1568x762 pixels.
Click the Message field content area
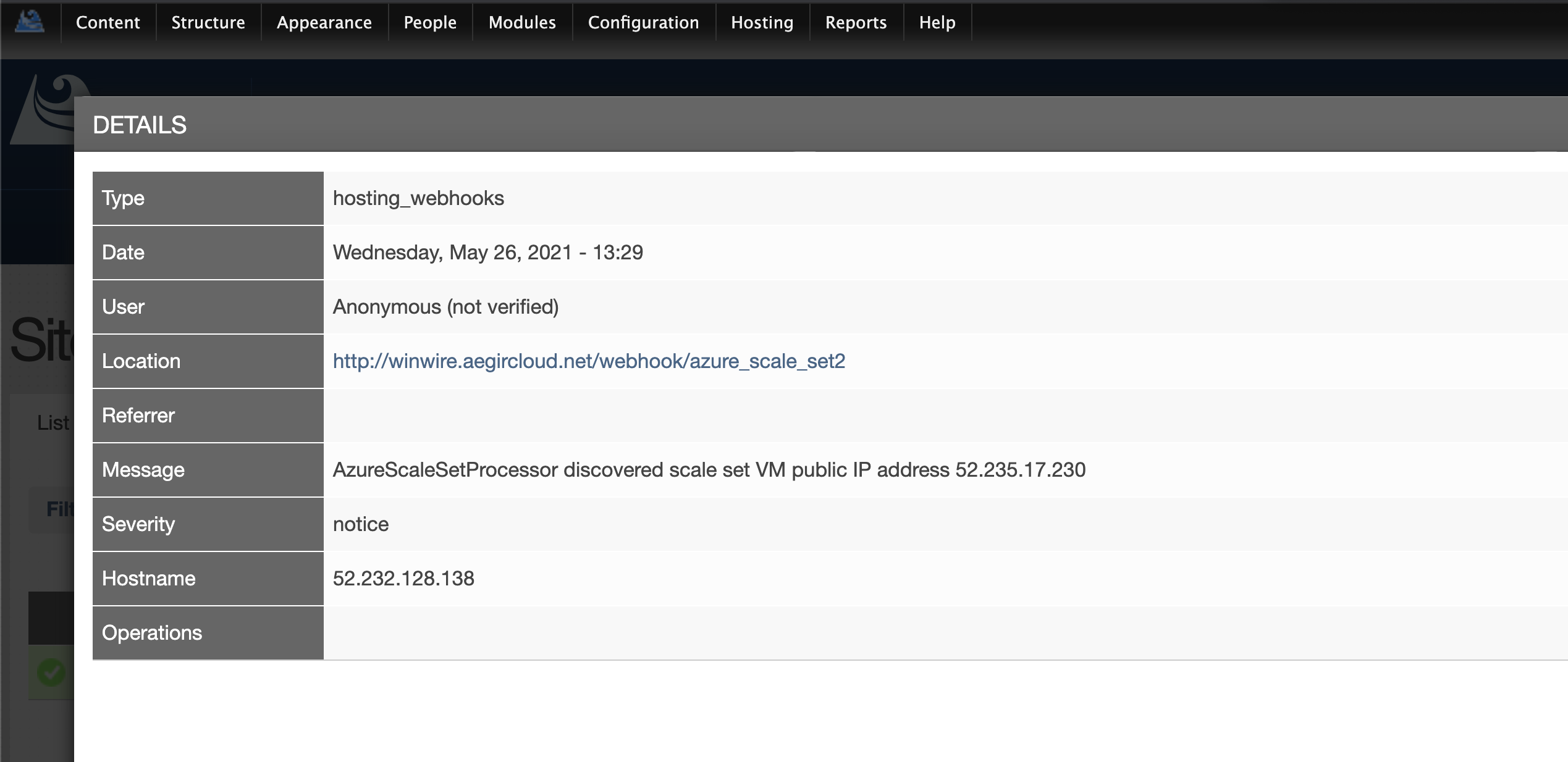pos(710,469)
